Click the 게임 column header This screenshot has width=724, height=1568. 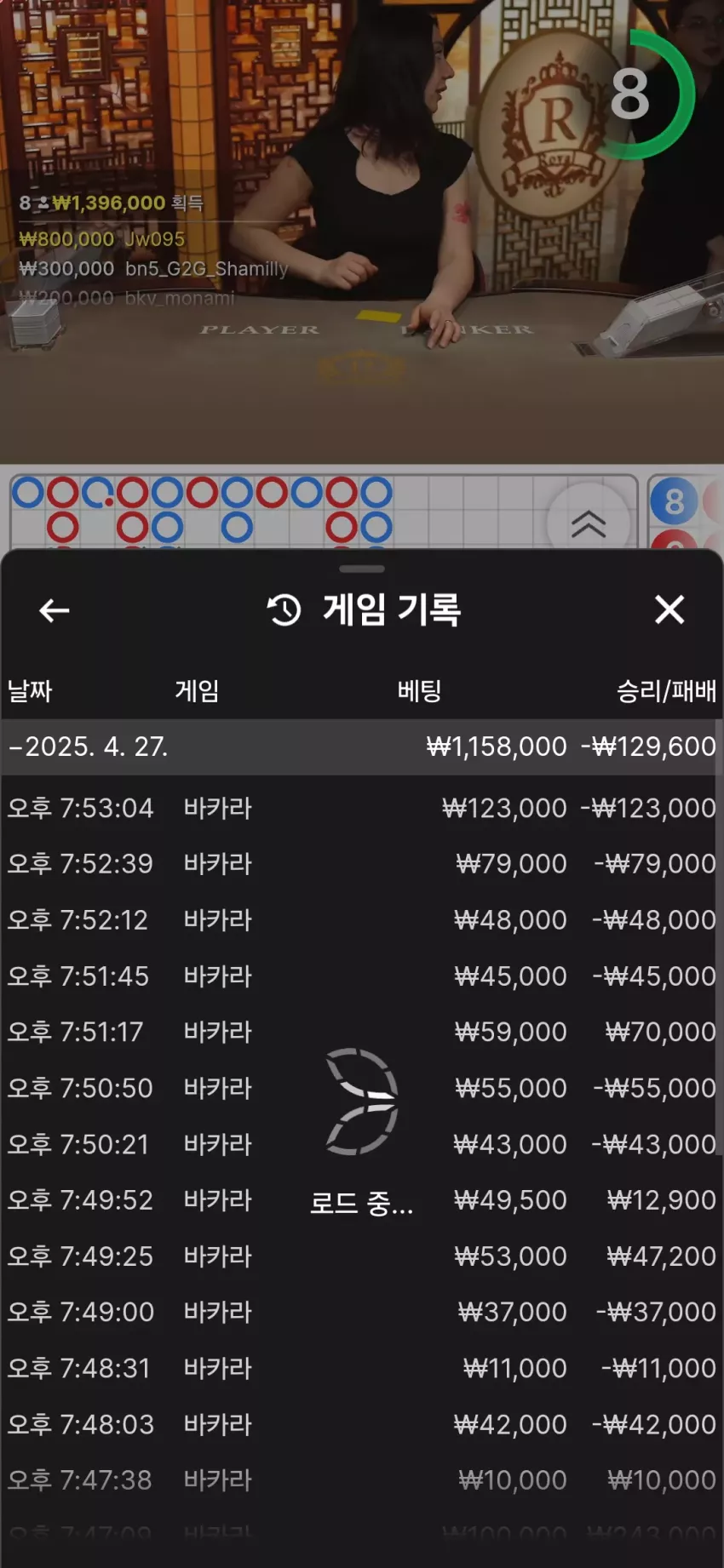[x=197, y=690]
